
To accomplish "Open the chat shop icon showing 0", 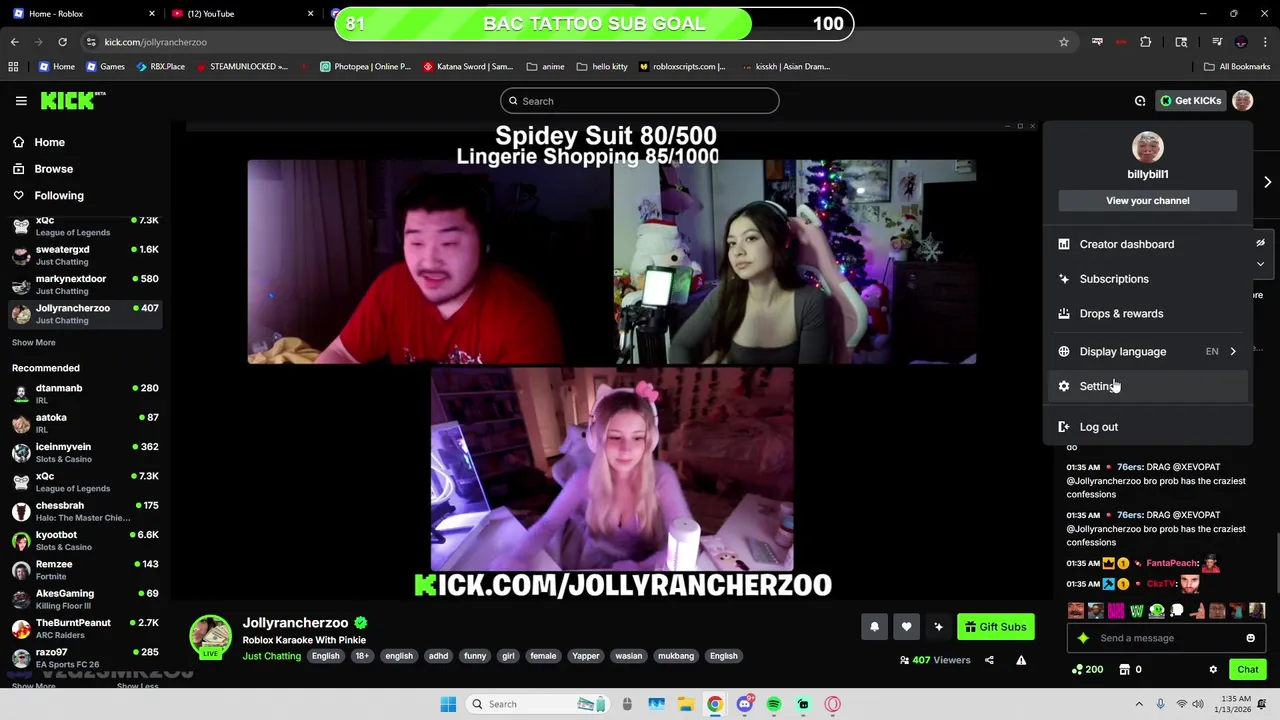I will pos(1130,670).
